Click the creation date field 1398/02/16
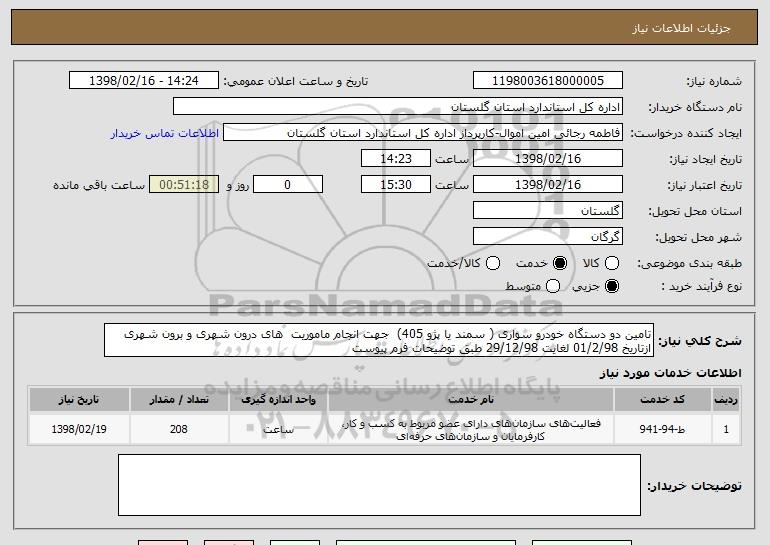Image resolution: width=770 pixels, height=545 pixels. coord(548,159)
